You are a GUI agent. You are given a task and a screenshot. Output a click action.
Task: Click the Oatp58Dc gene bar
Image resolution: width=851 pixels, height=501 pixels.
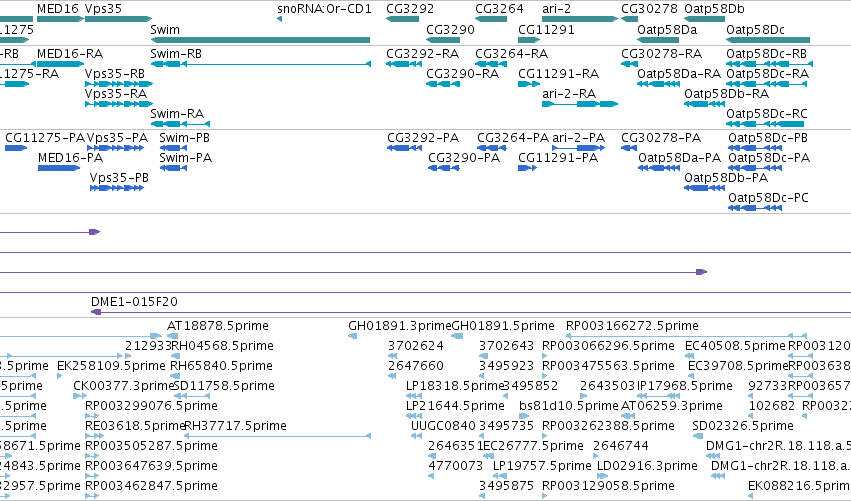768,40
